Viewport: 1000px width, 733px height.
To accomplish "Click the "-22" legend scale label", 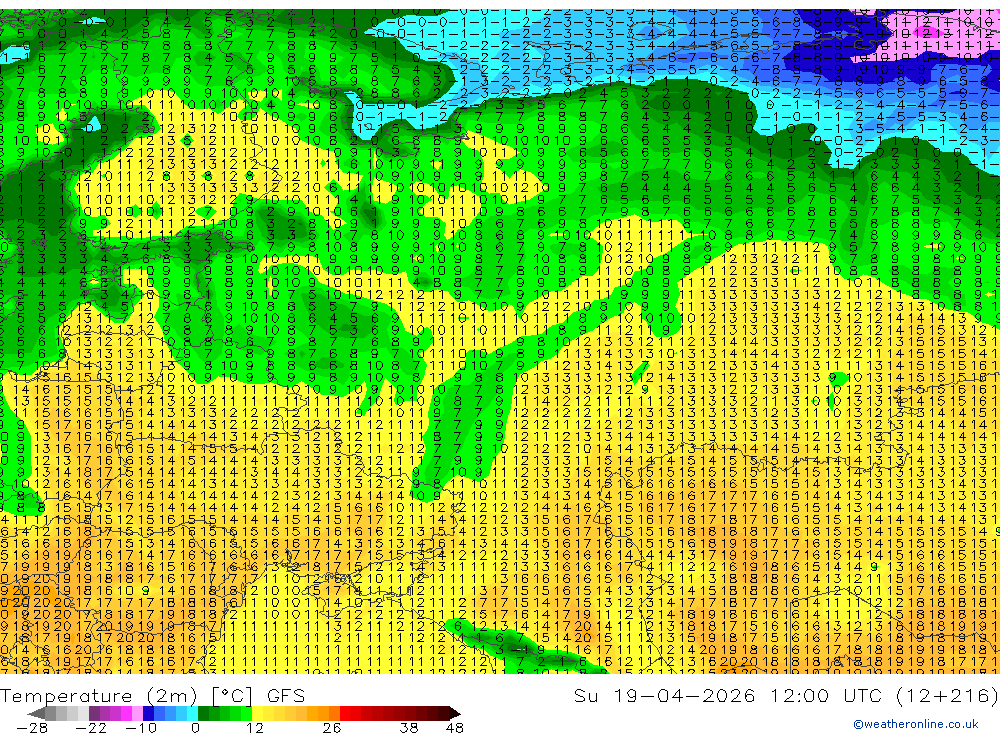I will tap(91, 727).
